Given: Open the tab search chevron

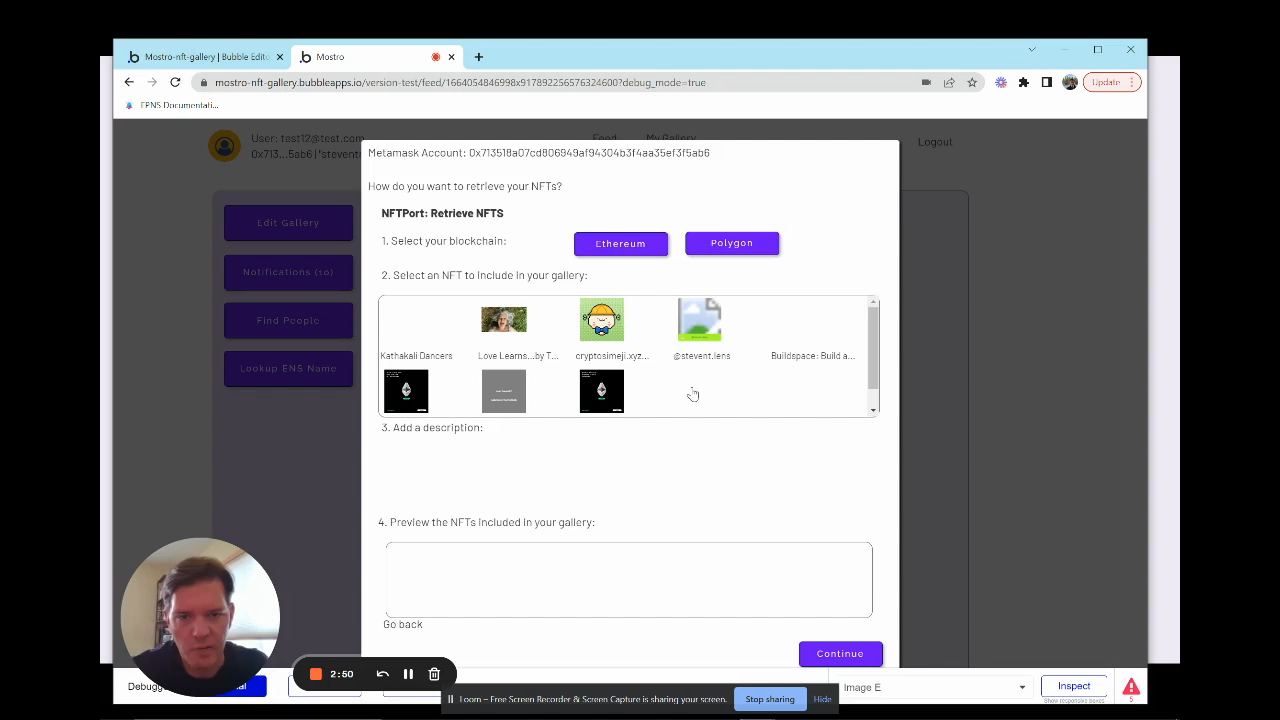Looking at the screenshot, I should (x=1032, y=49).
